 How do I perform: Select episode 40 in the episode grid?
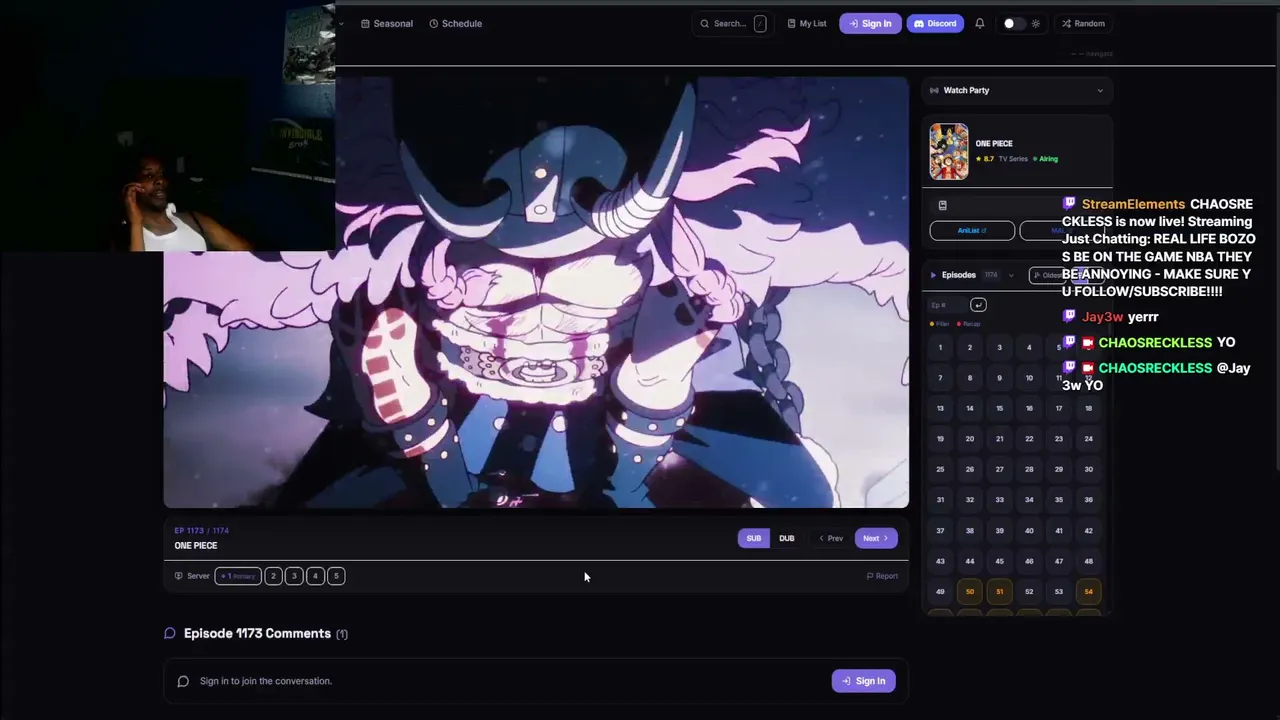pyautogui.click(x=1029, y=530)
